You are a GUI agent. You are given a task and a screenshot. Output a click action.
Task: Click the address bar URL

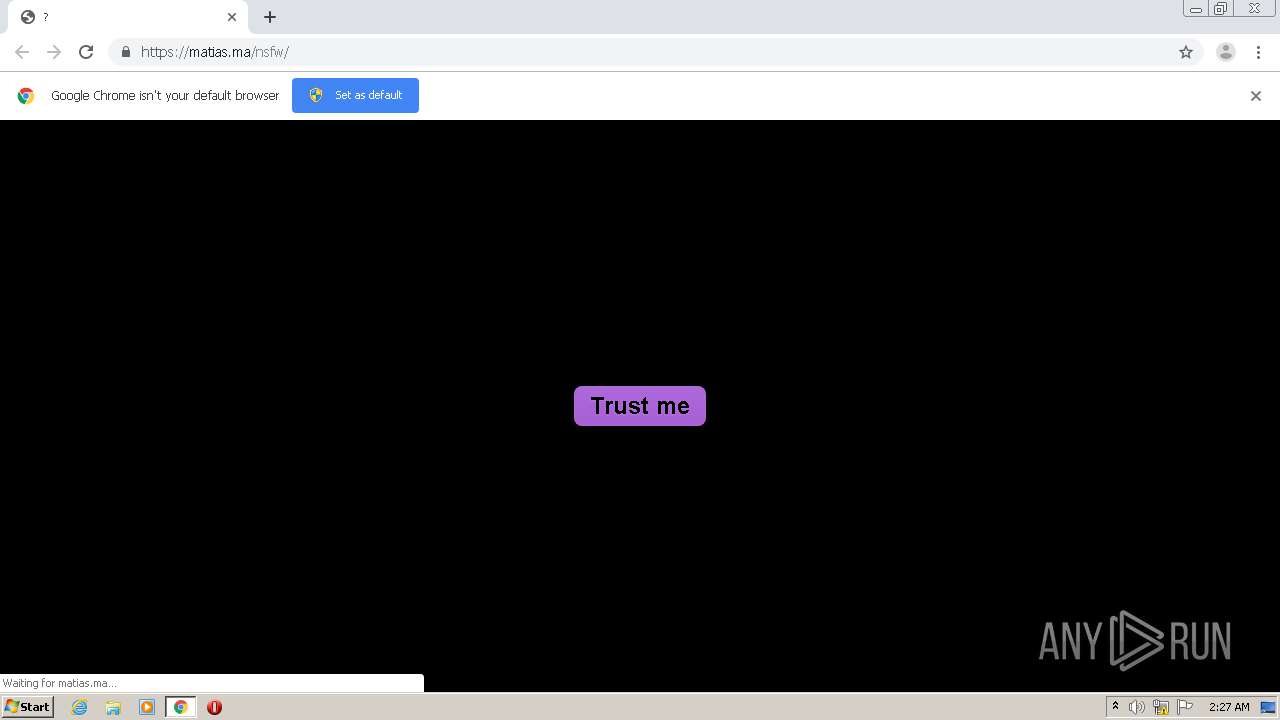coord(215,52)
